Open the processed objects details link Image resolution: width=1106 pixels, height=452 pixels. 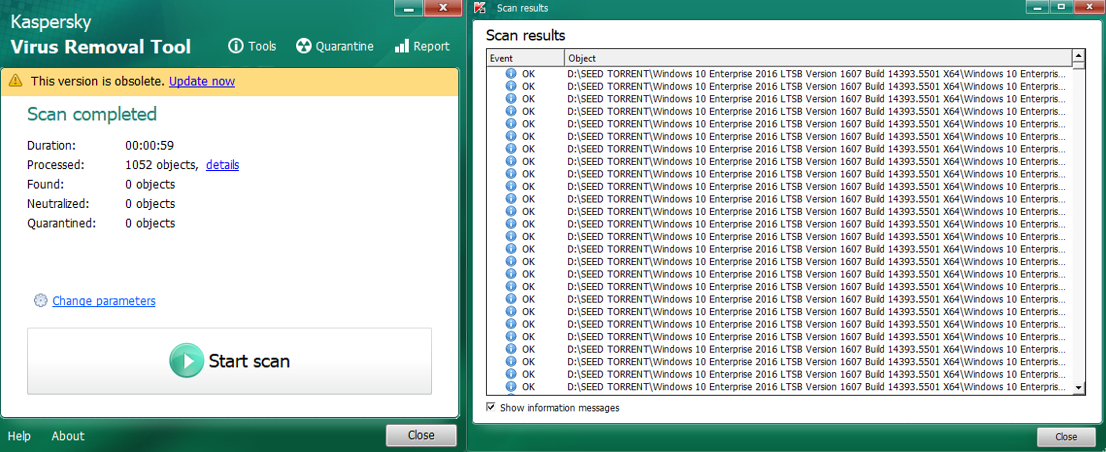tap(222, 165)
